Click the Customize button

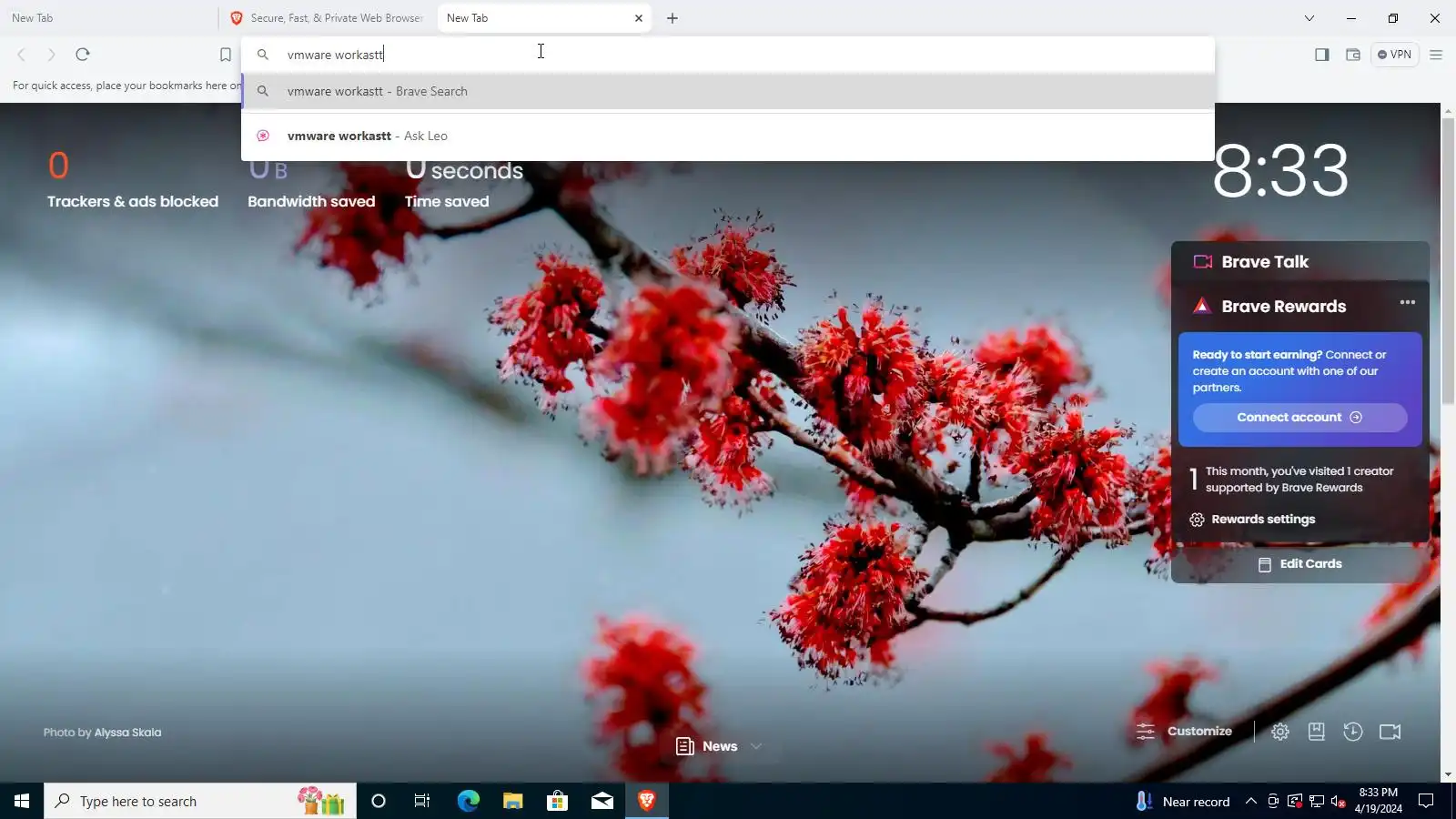tap(1184, 732)
